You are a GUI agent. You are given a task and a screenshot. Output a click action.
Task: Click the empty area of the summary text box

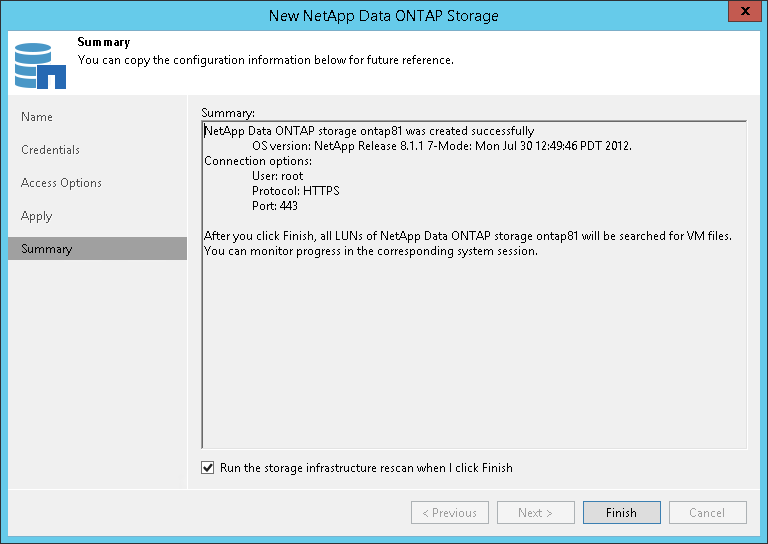tap(474, 360)
